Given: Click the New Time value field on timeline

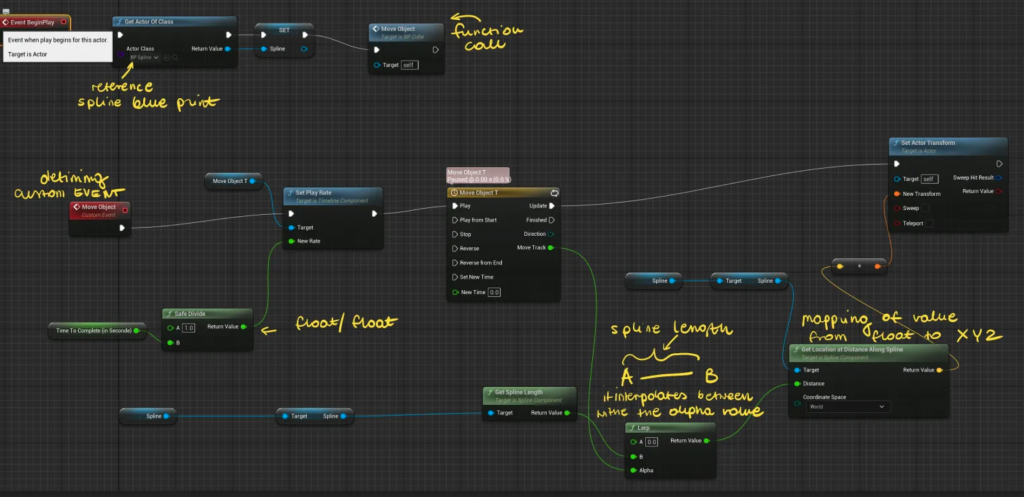Looking at the screenshot, I should click(494, 292).
